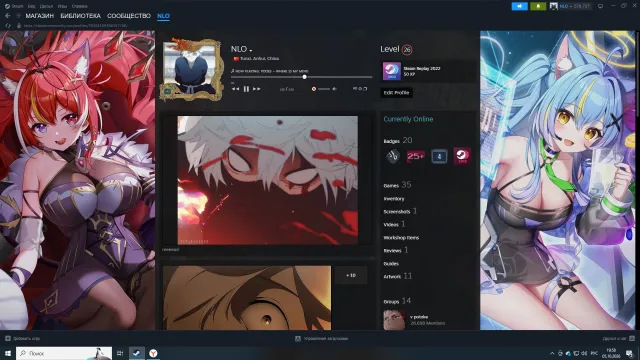Open the red 25+ badge
This screenshot has height=360, width=640.
[416, 156]
